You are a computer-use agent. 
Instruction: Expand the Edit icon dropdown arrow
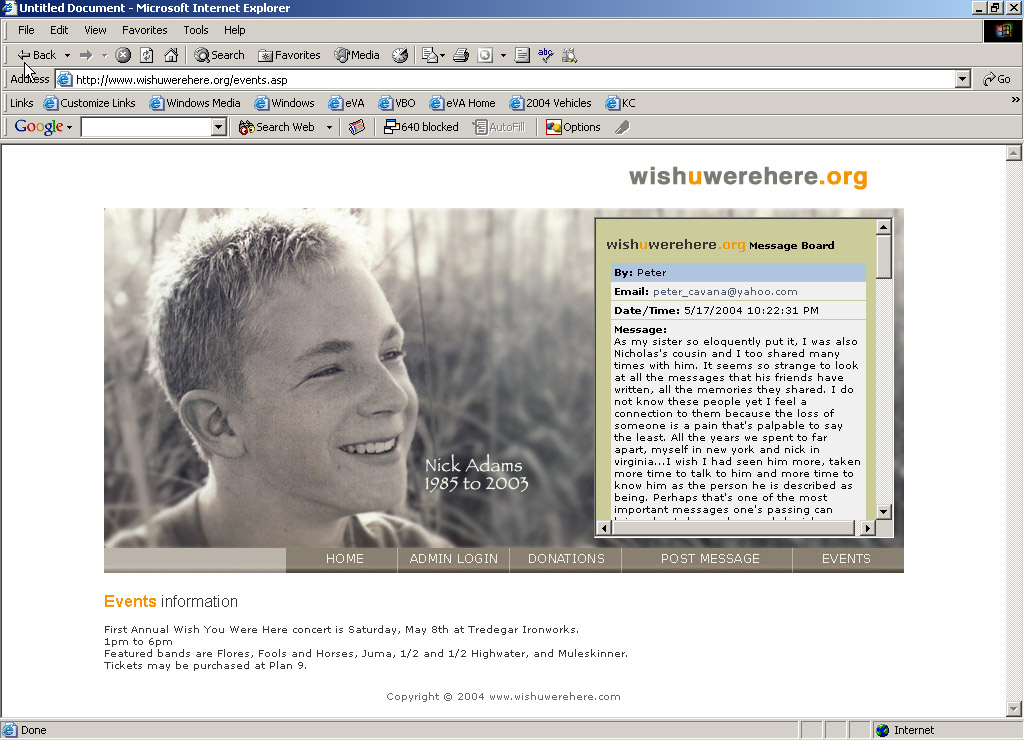pyautogui.click(x=503, y=56)
